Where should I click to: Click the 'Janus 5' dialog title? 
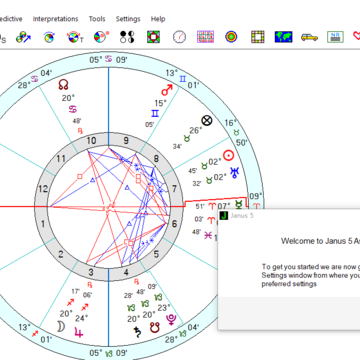click(242, 216)
